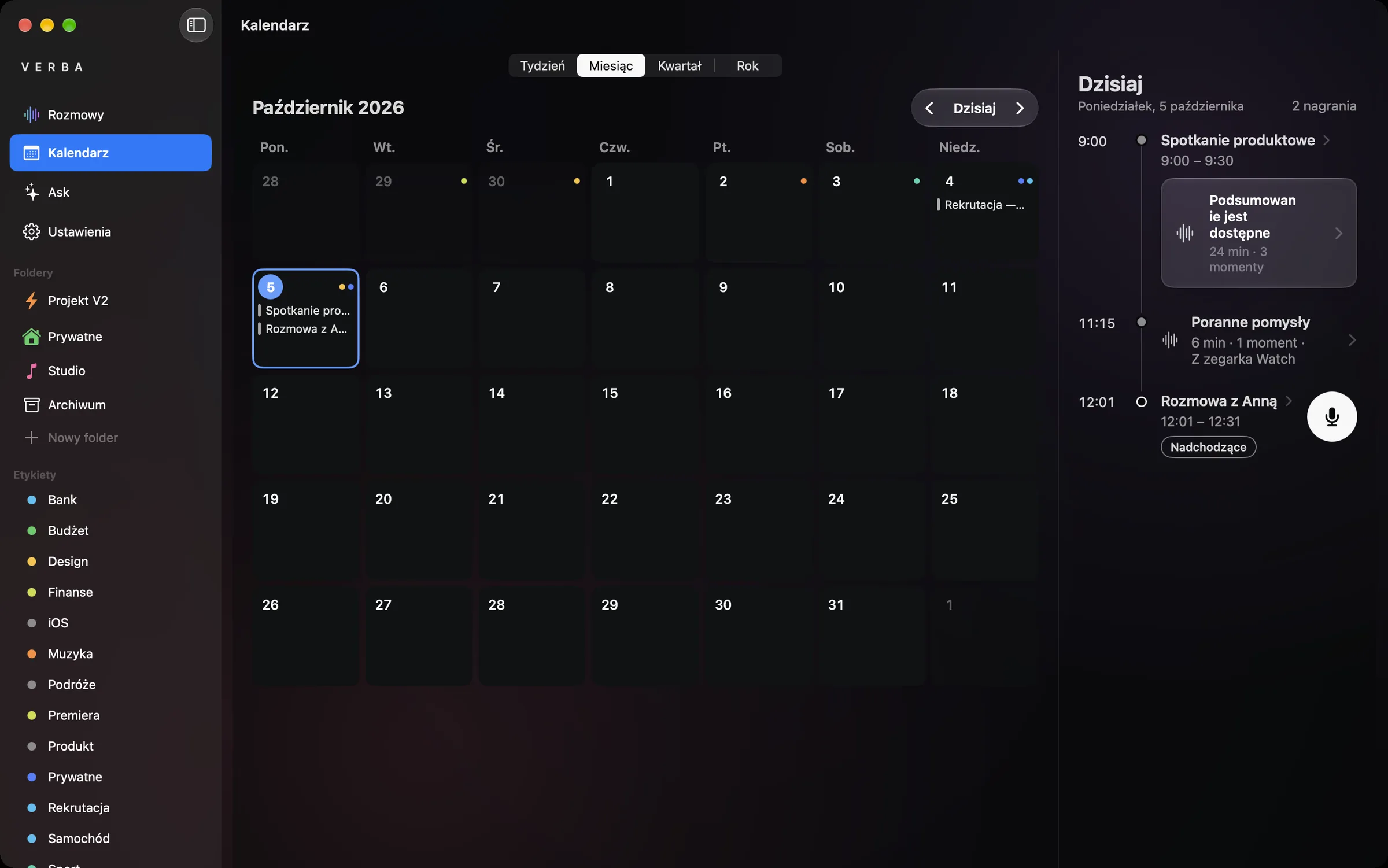Select the Design label
The image size is (1388, 868).
68,562
